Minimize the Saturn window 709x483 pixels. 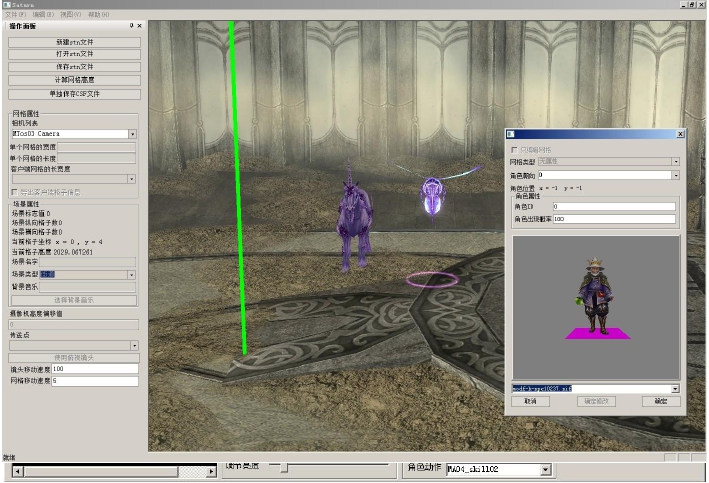683,5
